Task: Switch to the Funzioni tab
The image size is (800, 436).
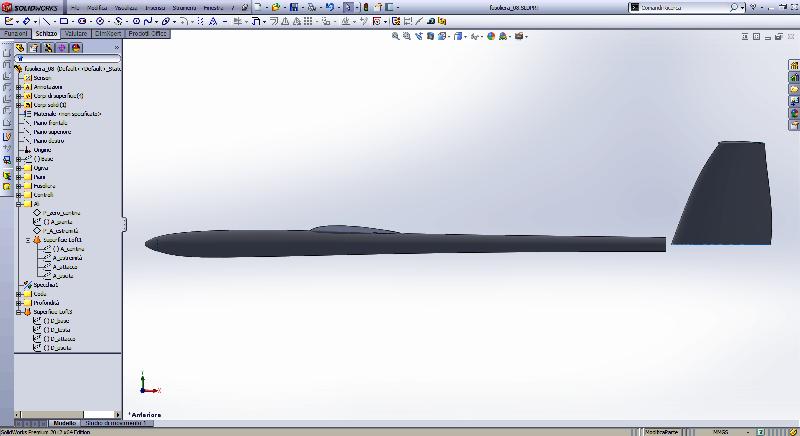Action: 16,33
